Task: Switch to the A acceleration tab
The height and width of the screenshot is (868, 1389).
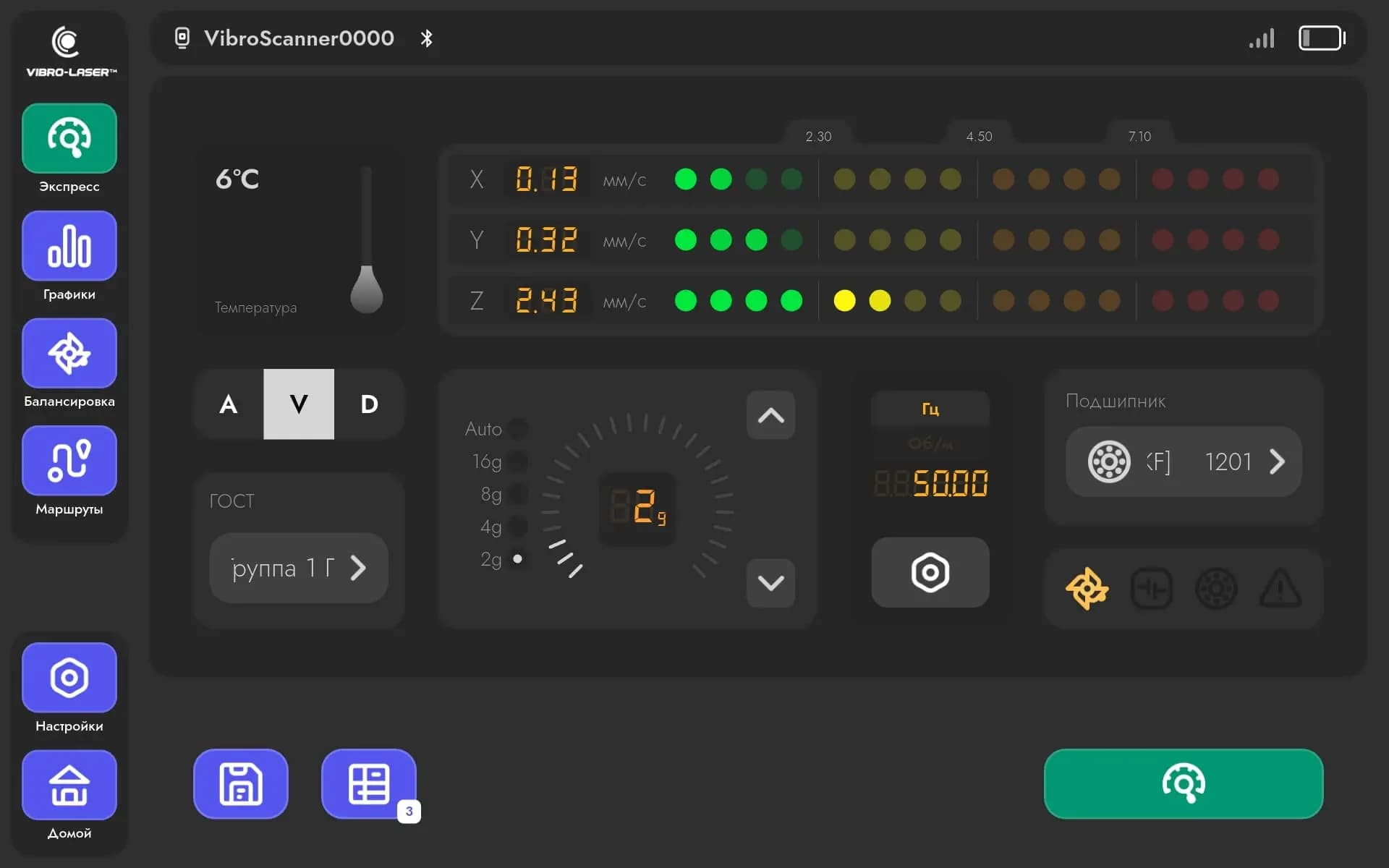Action: (x=229, y=404)
